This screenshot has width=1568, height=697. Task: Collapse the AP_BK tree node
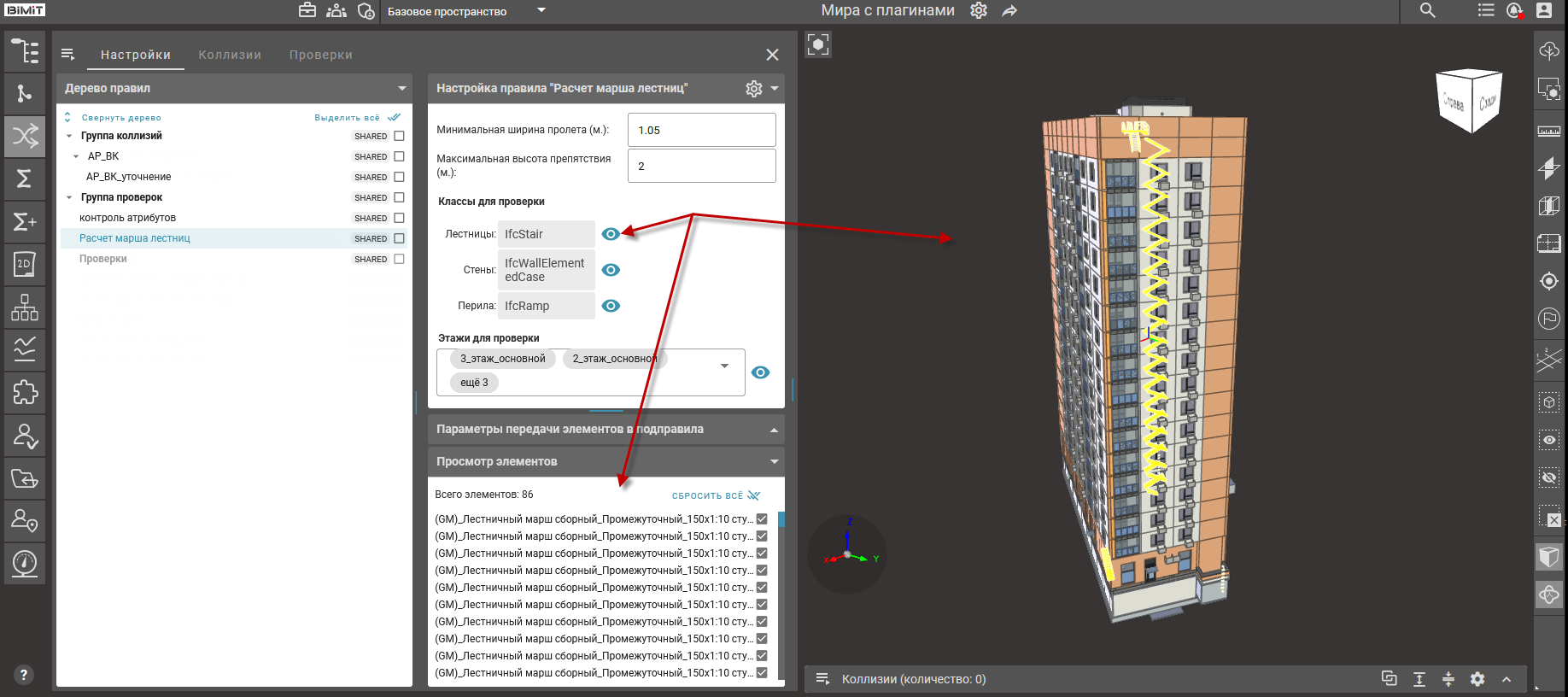(x=76, y=156)
